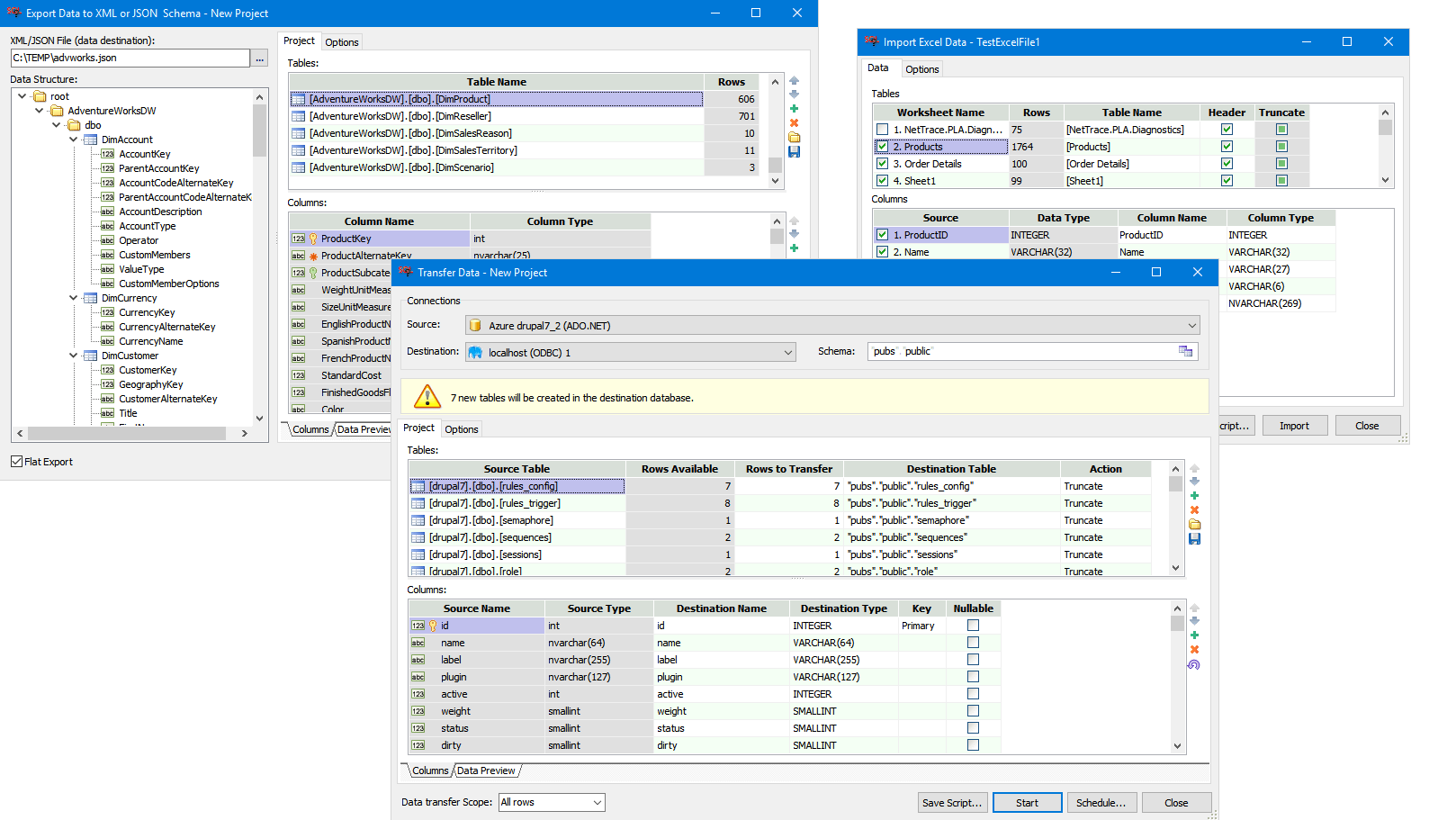This screenshot has height=820, width=1456.
Task: Toggle the Flat Export checkbox
Action: (17, 462)
